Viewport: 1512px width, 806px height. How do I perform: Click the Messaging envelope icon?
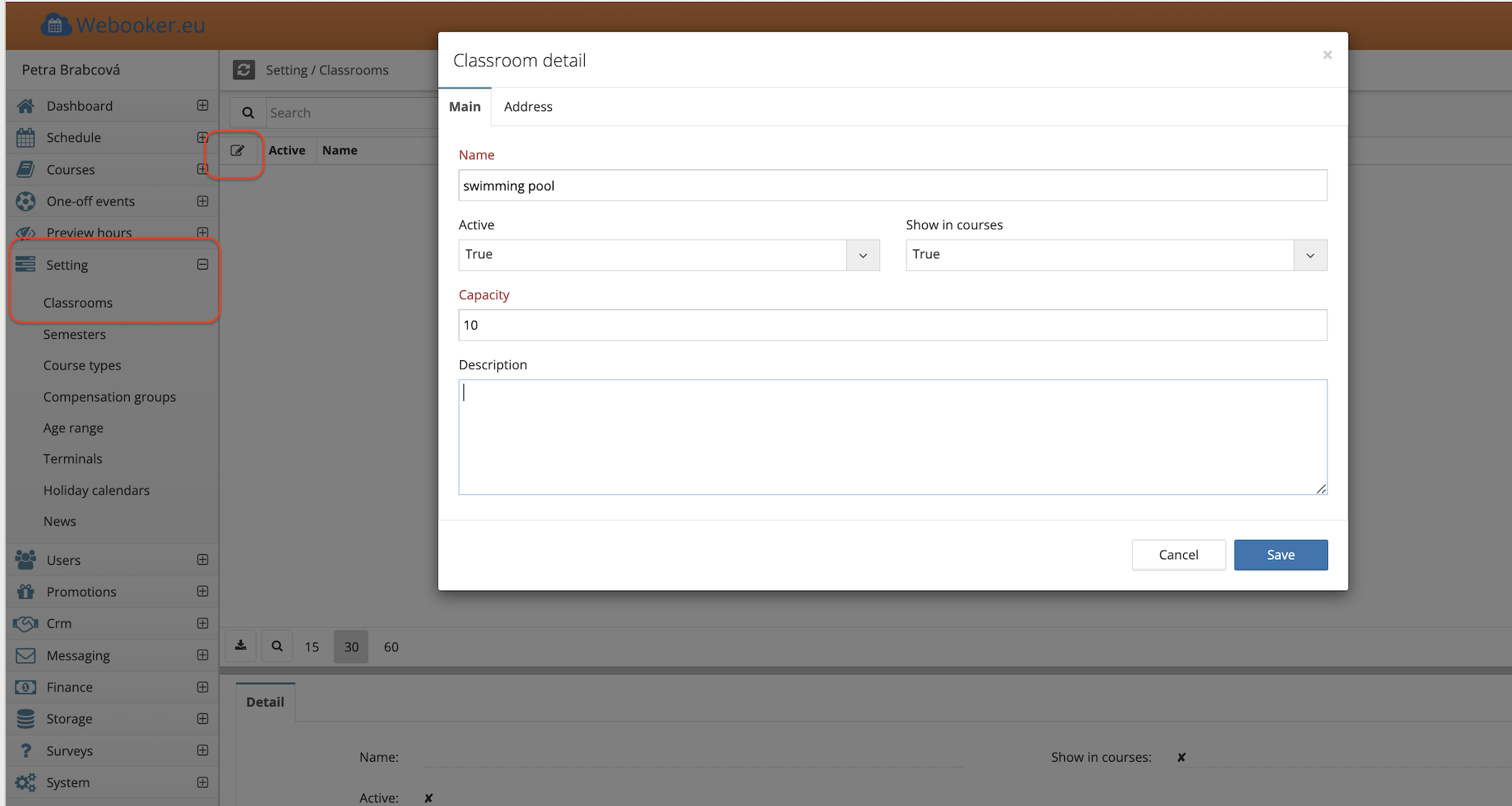click(26, 655)
